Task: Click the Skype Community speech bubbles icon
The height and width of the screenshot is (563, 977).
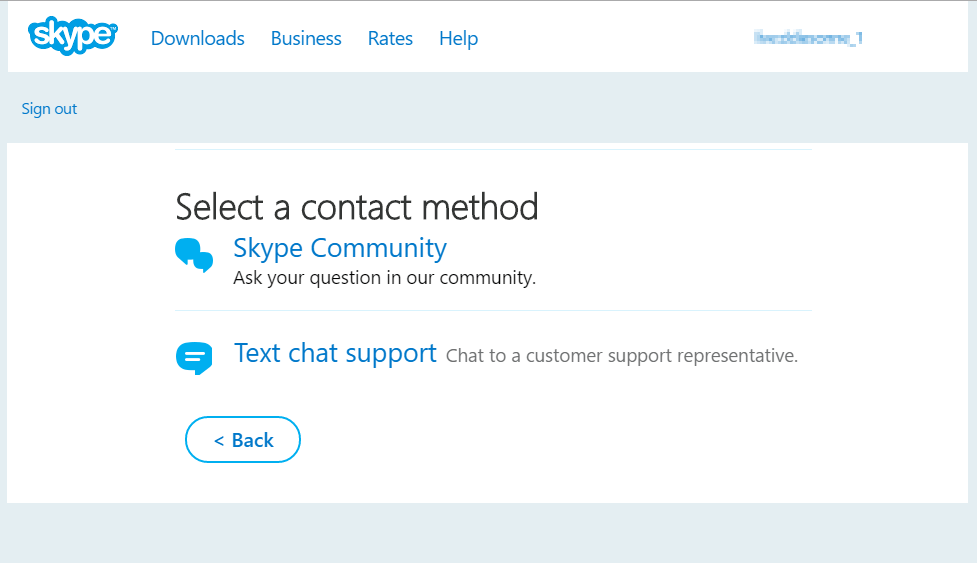Action: click(194, 255)
